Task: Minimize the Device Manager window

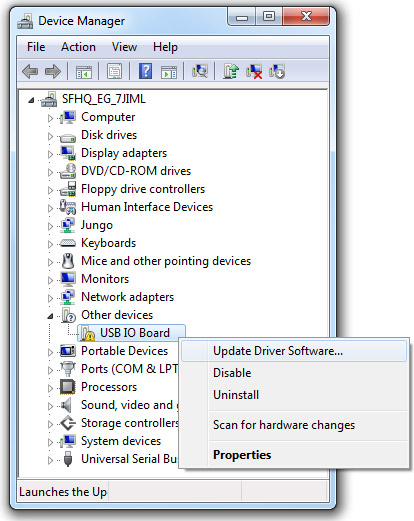Action: 242,17
